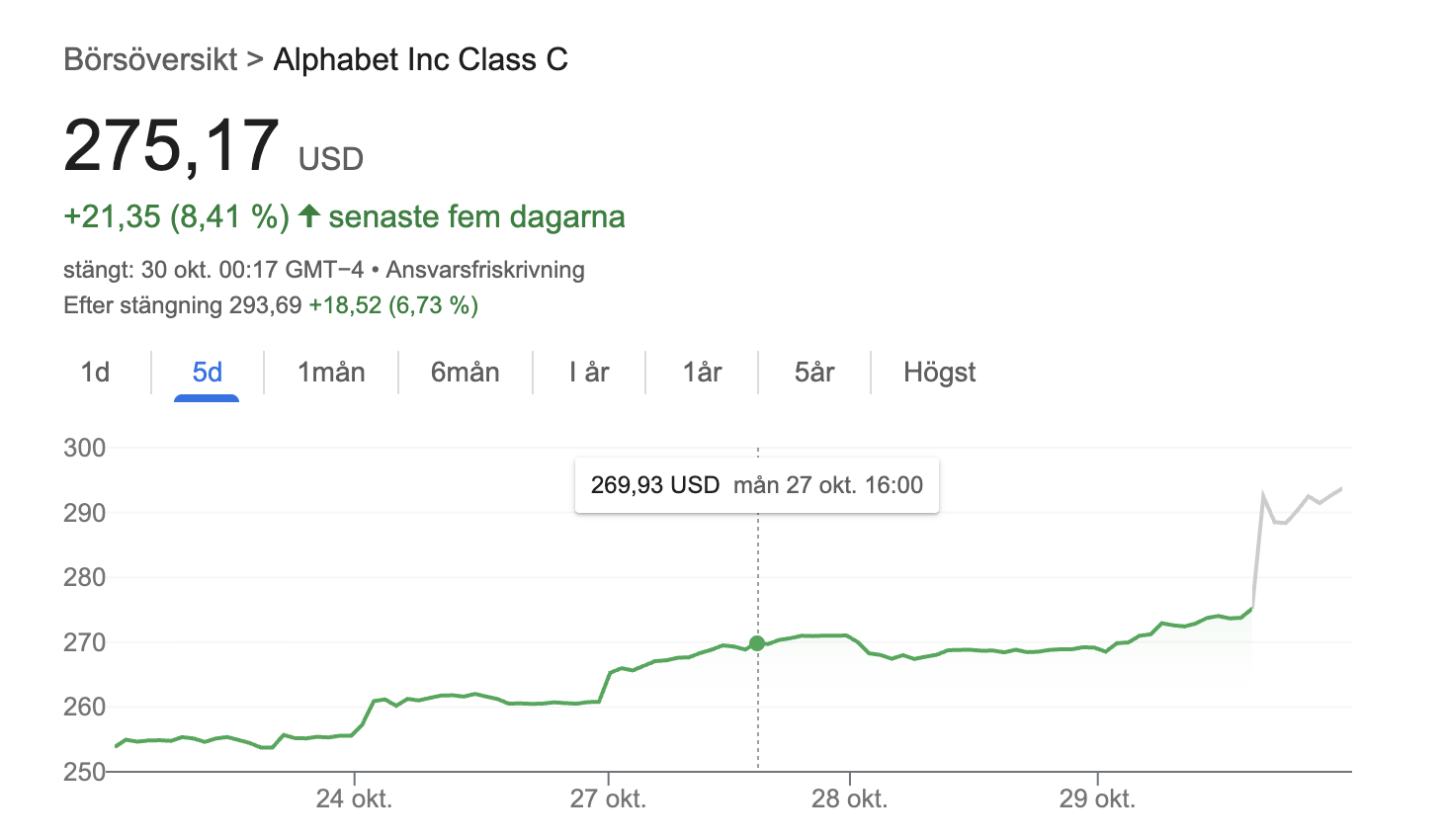Click the Alphabet Inc Class C title

420,59
